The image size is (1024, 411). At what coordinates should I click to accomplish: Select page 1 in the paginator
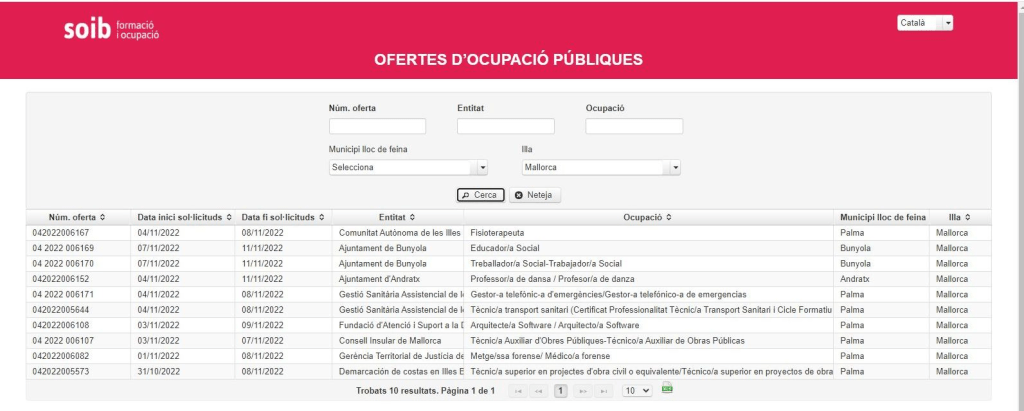pos(561,391)
